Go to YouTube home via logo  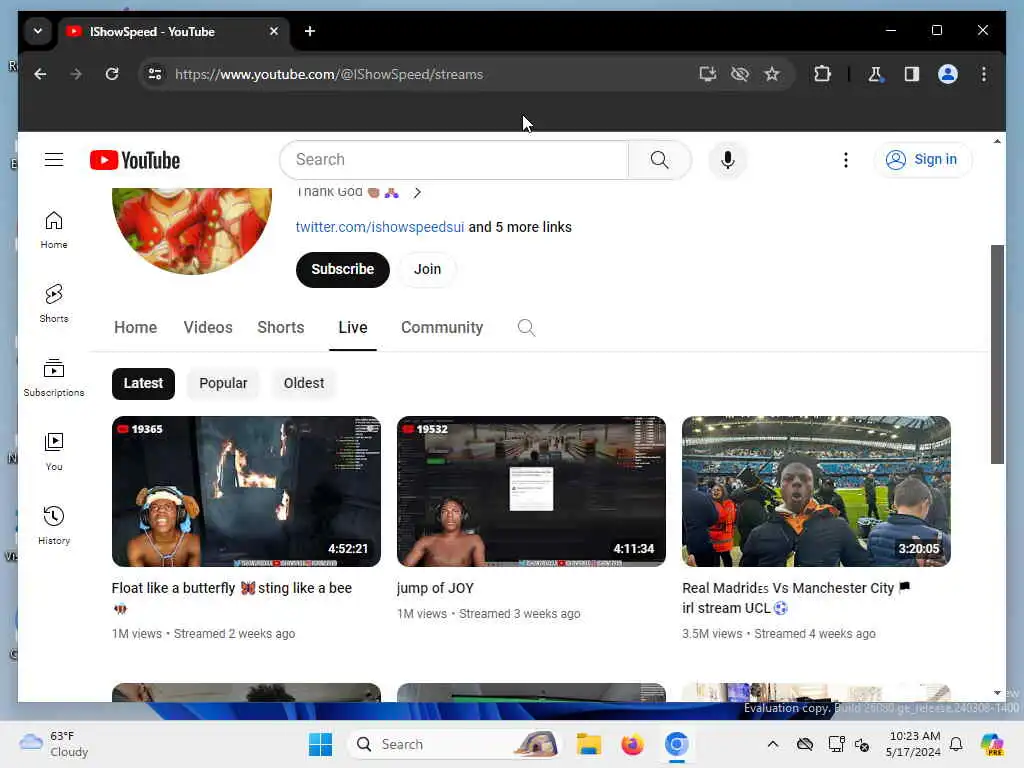tap(135, 160)
